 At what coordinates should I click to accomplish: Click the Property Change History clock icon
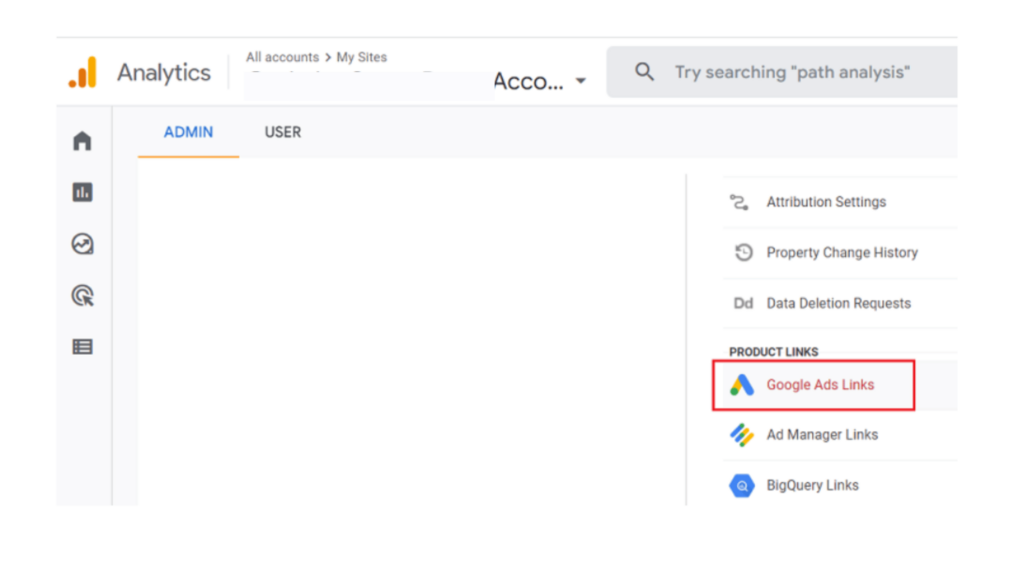pos(743,252)
